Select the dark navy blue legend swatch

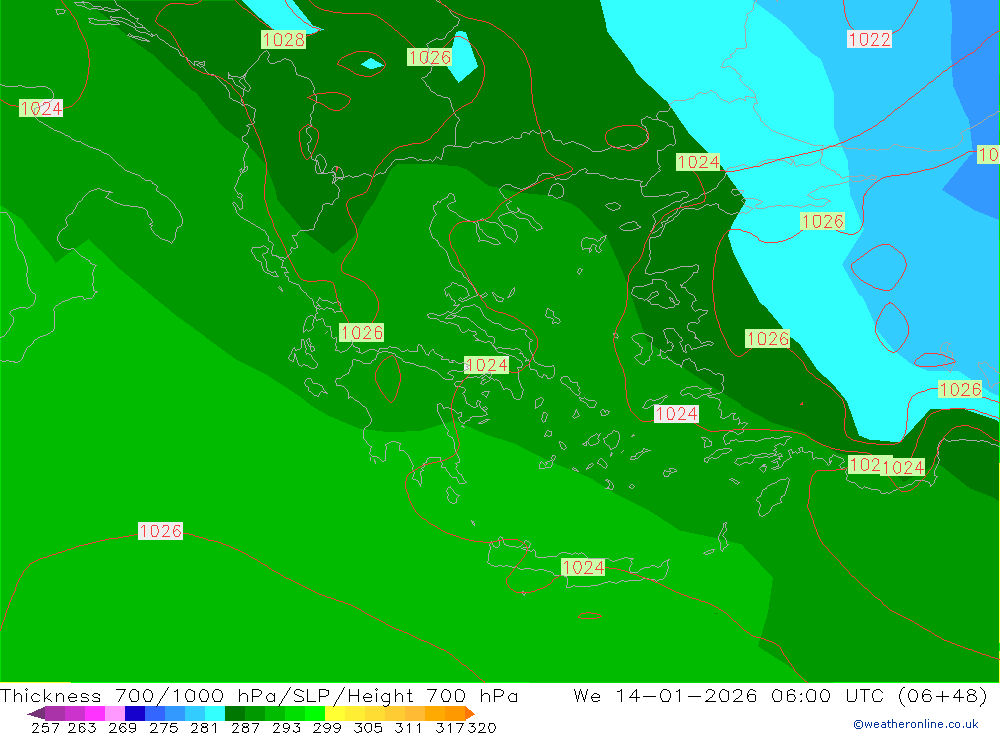click(133, 713)
